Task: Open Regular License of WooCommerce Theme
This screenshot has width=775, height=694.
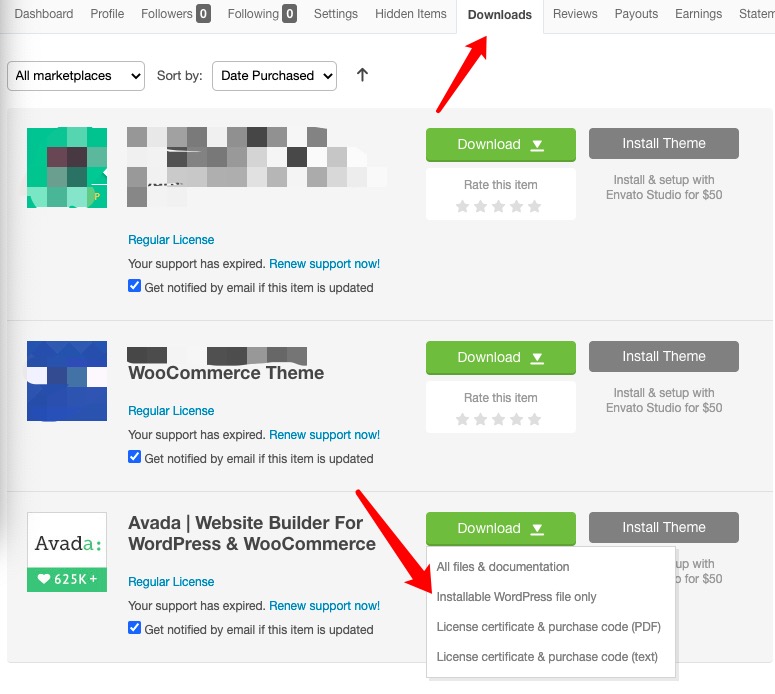Action: coord(171,411)
